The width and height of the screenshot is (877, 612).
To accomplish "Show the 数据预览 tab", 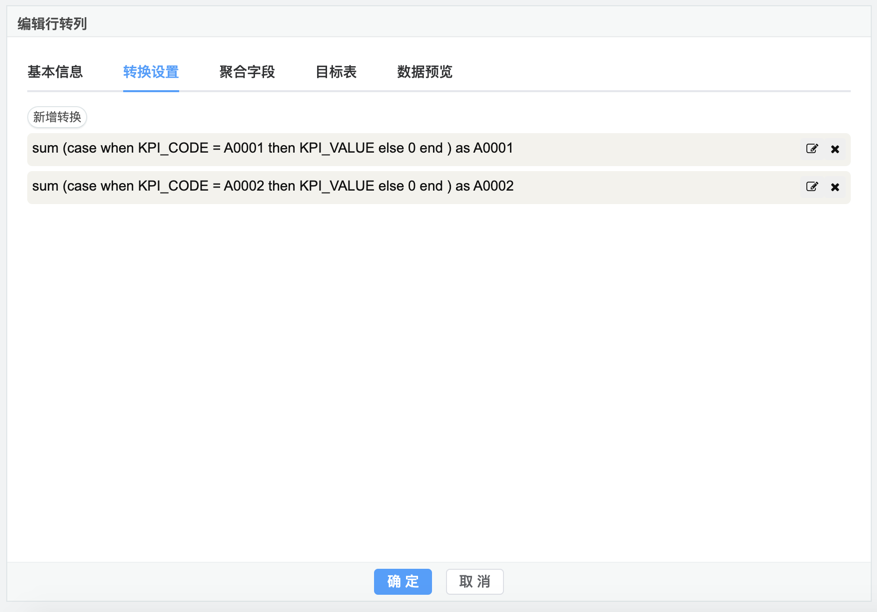I will tap(425, 72).
